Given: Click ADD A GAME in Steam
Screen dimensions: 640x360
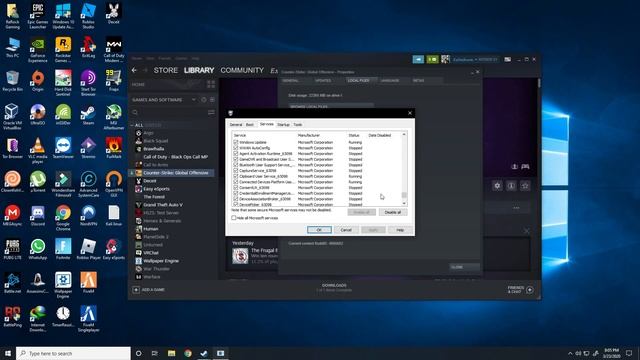Looking at the screenshot, I should click(x=149, y=290).
